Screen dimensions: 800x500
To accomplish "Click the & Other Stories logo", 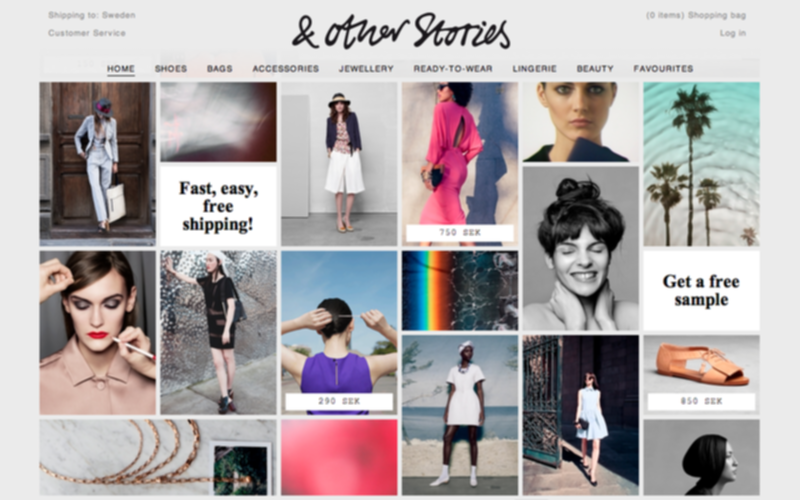I will point(401,31).
